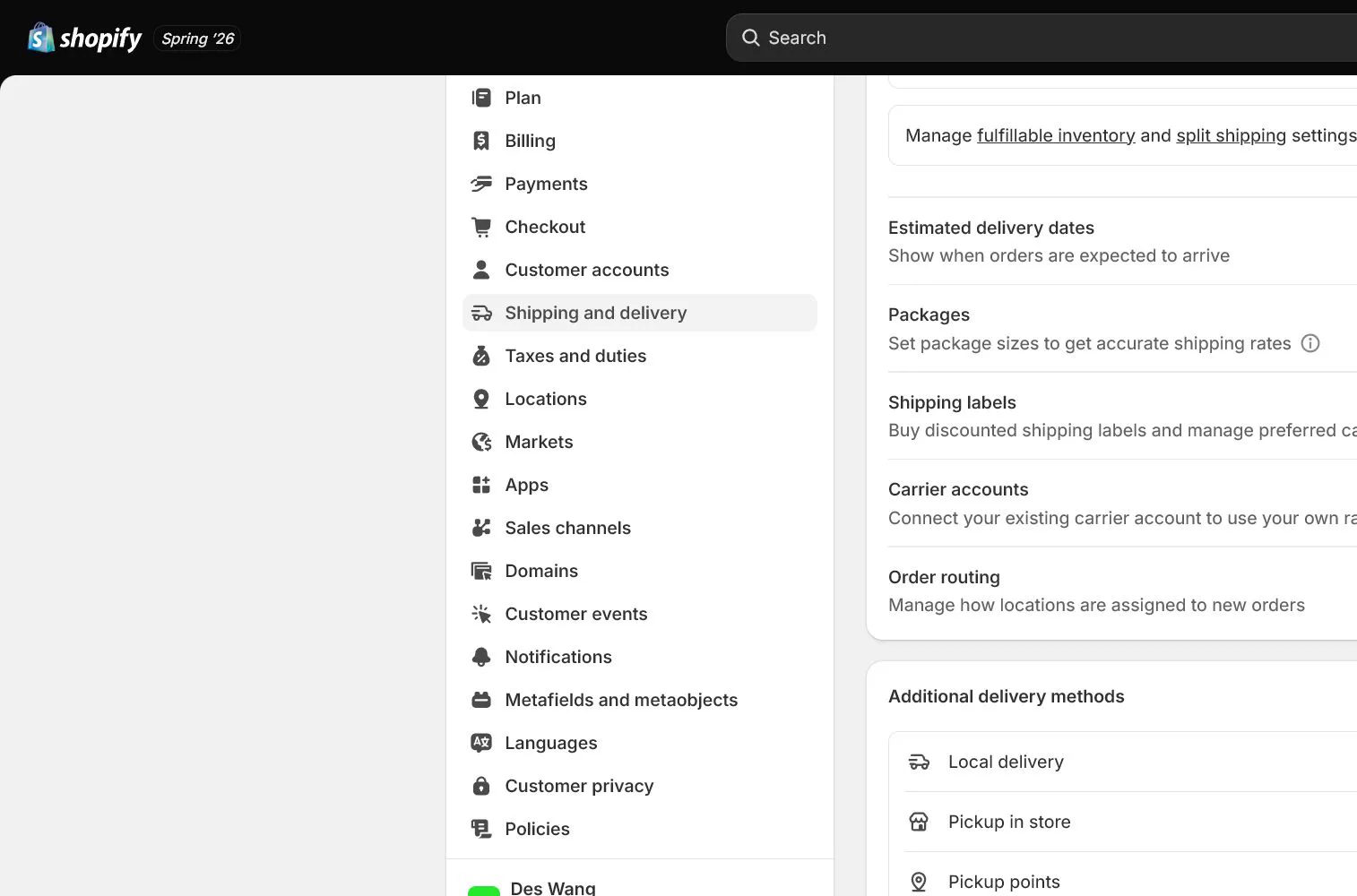Click the Domains icon
The width and height of the screenshot is (1357, 896).
click(x=481, y=571)
